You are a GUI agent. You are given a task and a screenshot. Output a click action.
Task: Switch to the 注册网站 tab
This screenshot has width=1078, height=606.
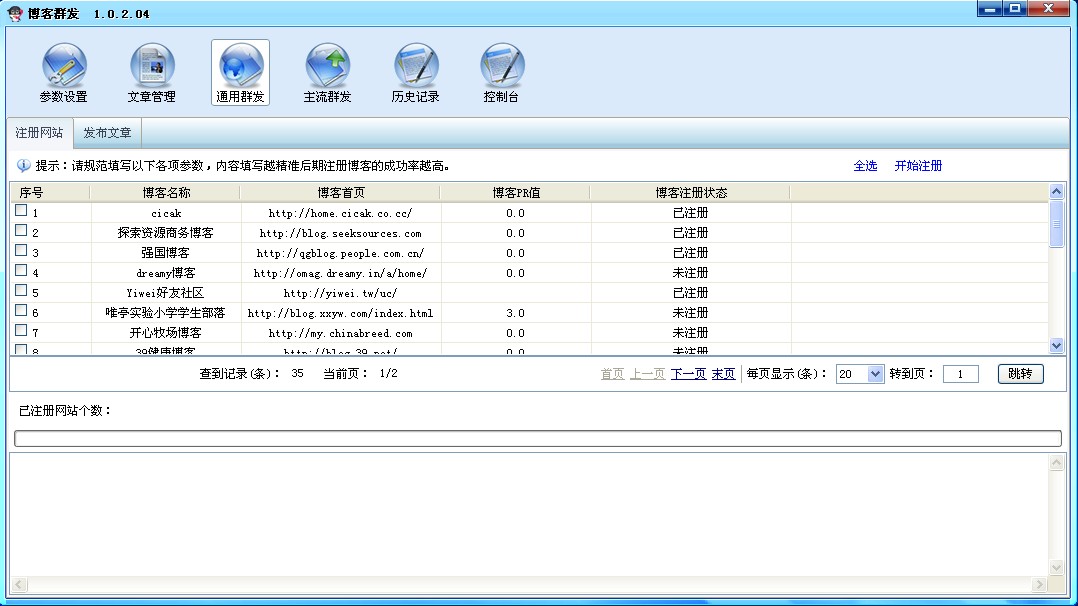coord(39,133)
